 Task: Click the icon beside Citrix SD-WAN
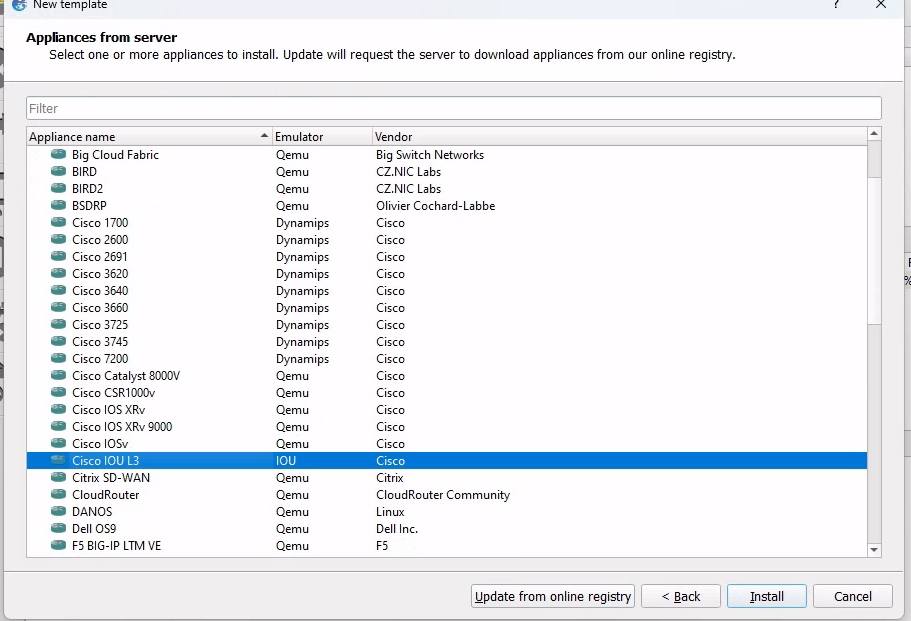[x=58, y=478]
